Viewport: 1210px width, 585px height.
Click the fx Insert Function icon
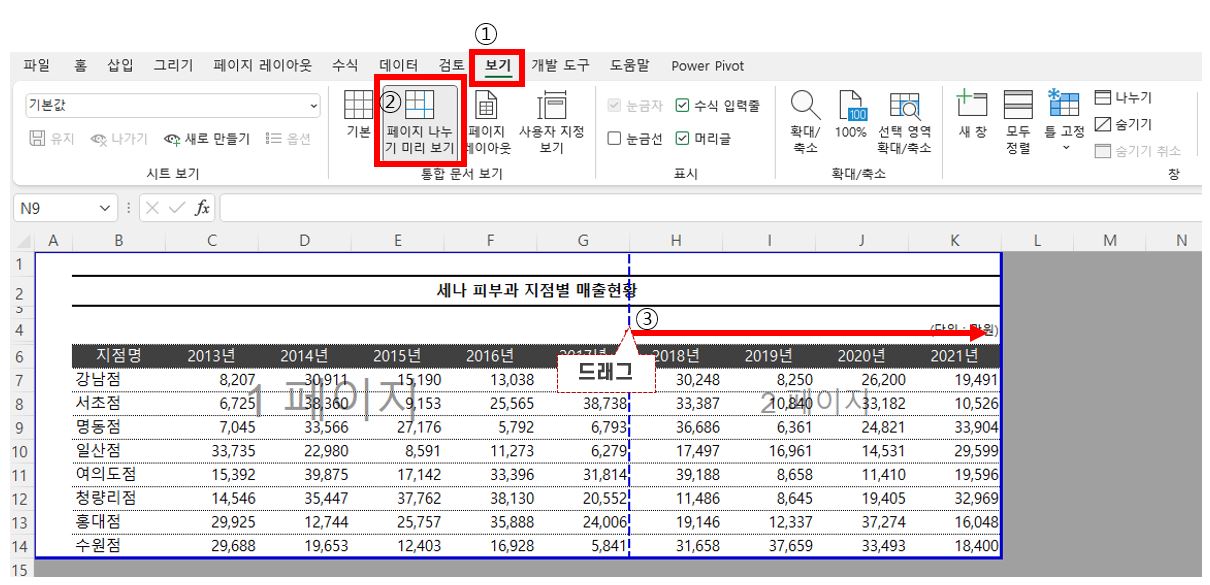(x=202, y=208)
